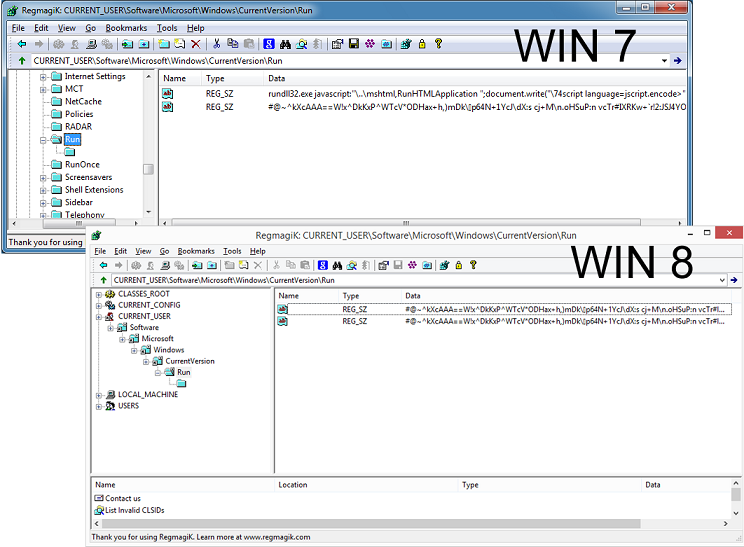
Task: Click blue Go arrow at right of Win 8 address bar
Action: tap(734, 280)
